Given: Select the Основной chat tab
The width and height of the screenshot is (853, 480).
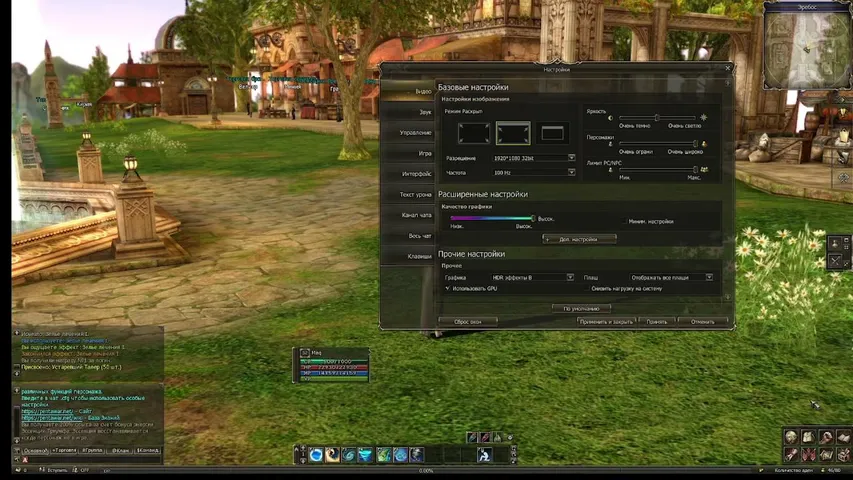Looking at the screenshot, I should [35, 451].
